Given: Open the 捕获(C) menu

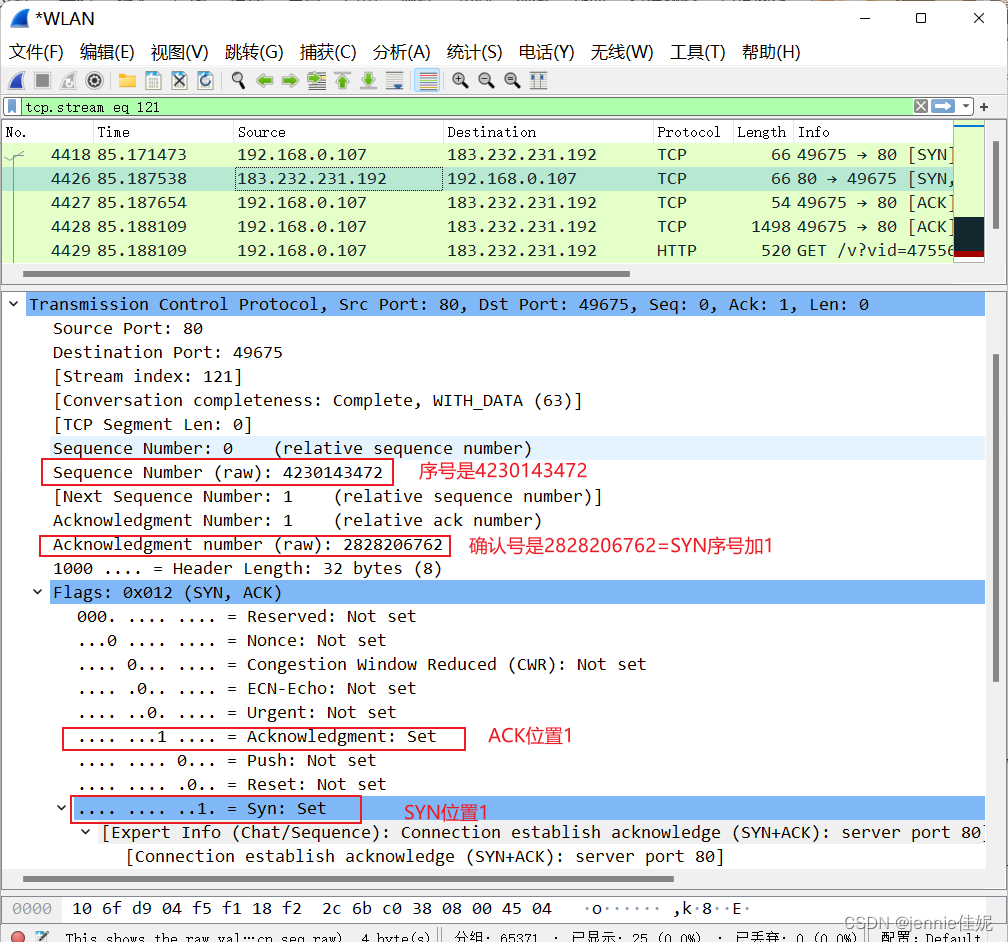Looking at the screenshot, I should pos(328,52).
